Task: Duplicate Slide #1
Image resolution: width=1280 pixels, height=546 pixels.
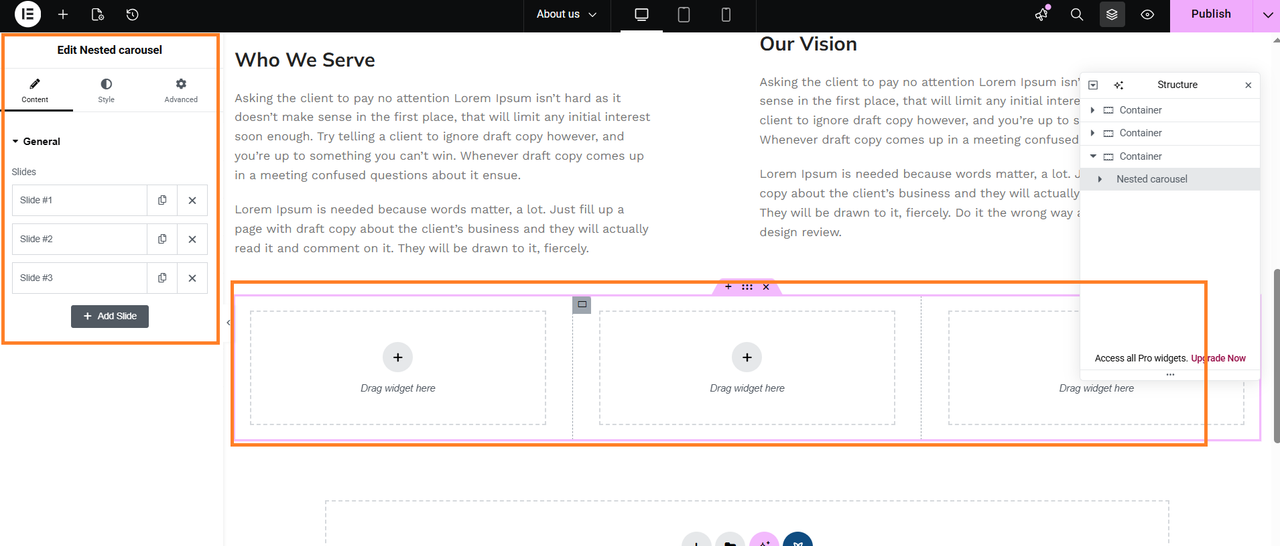Action: (x=162, y=200)
